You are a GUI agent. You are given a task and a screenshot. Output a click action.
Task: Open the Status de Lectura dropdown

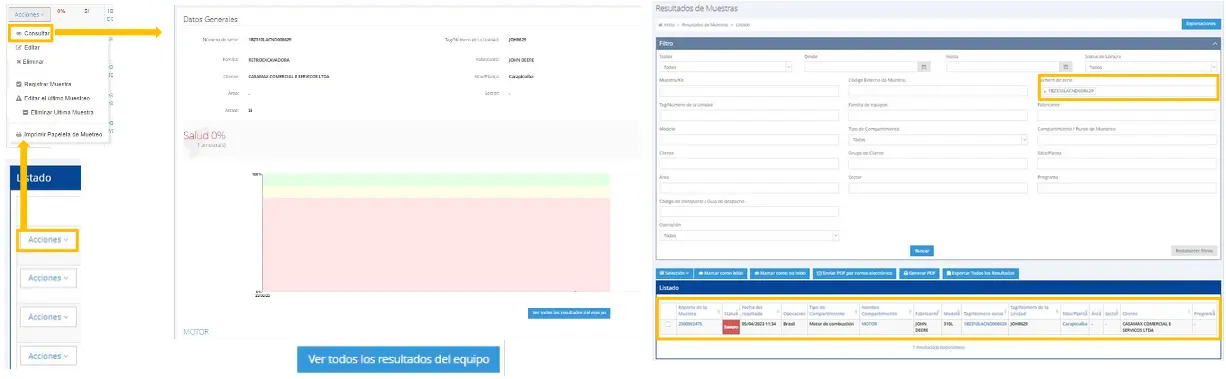click(1152, 67)
